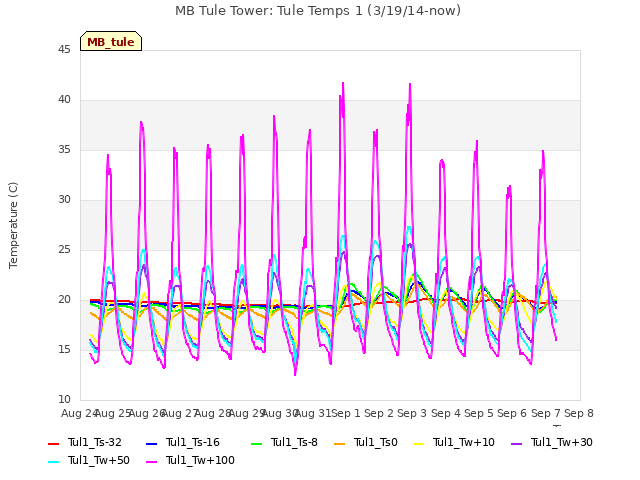Viewport: 640px width, 480px height.
Task: Select the Tul1_Ts-8 legend label
Action: coord(294,442)
